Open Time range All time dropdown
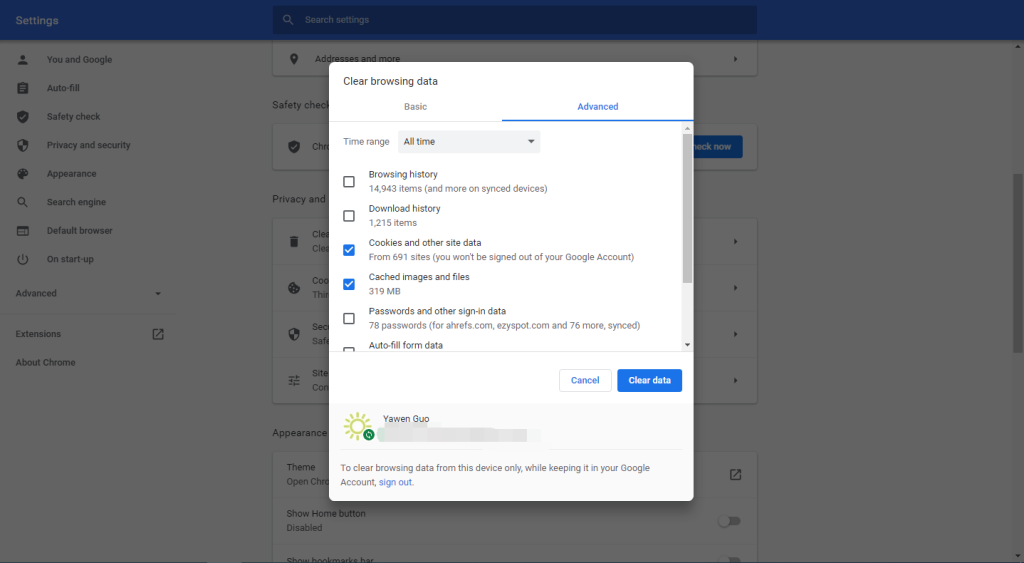The height and width of the screenshot is (563, 1024). pos(469,142)
